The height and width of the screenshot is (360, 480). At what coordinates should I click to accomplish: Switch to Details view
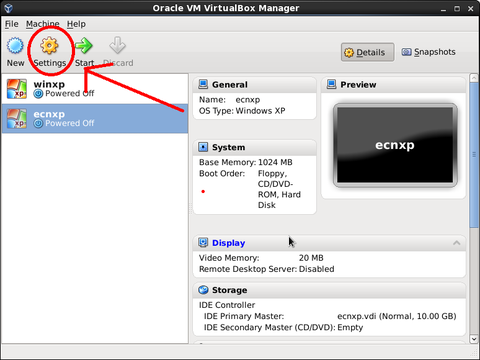tap(367, 52)
